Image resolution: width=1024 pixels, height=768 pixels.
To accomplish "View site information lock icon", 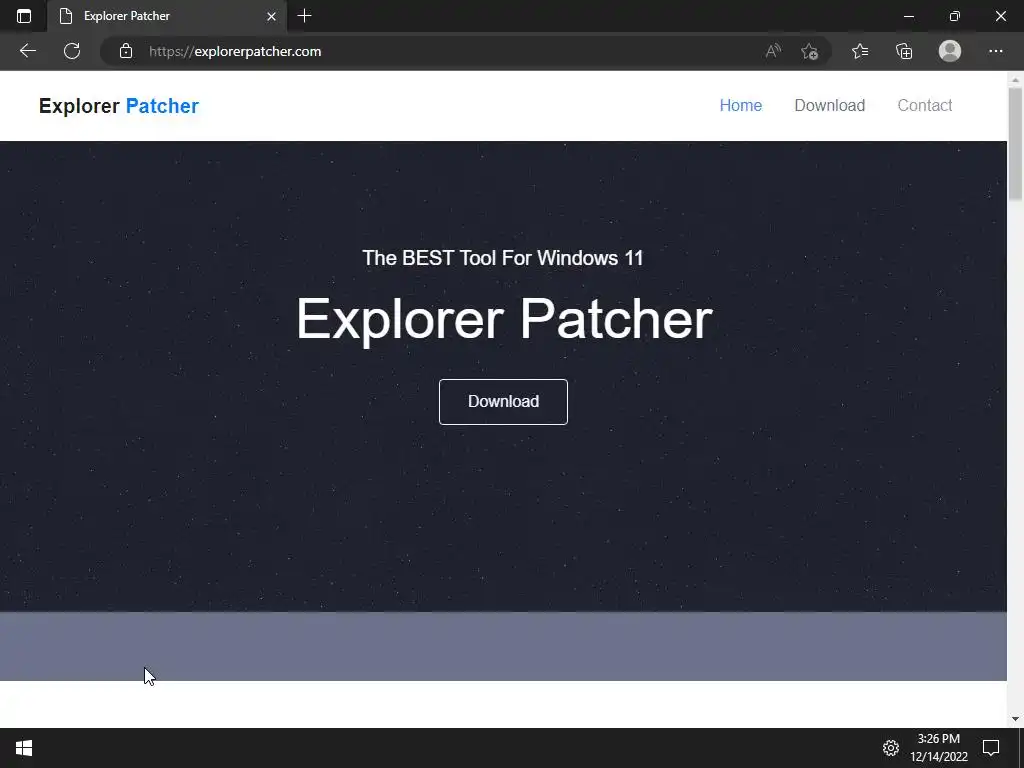I will [126, 51].
